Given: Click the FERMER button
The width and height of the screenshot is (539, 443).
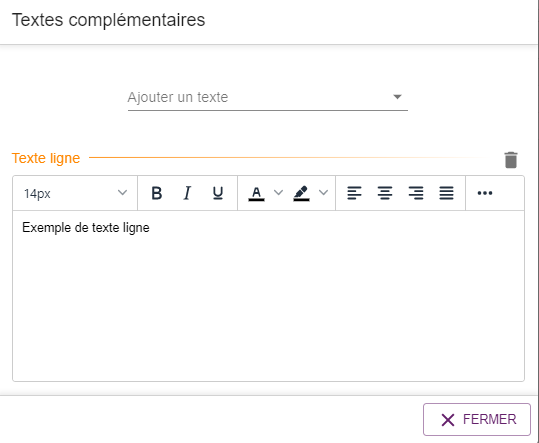Looking at the screenshot, I should tap(477, 419).
